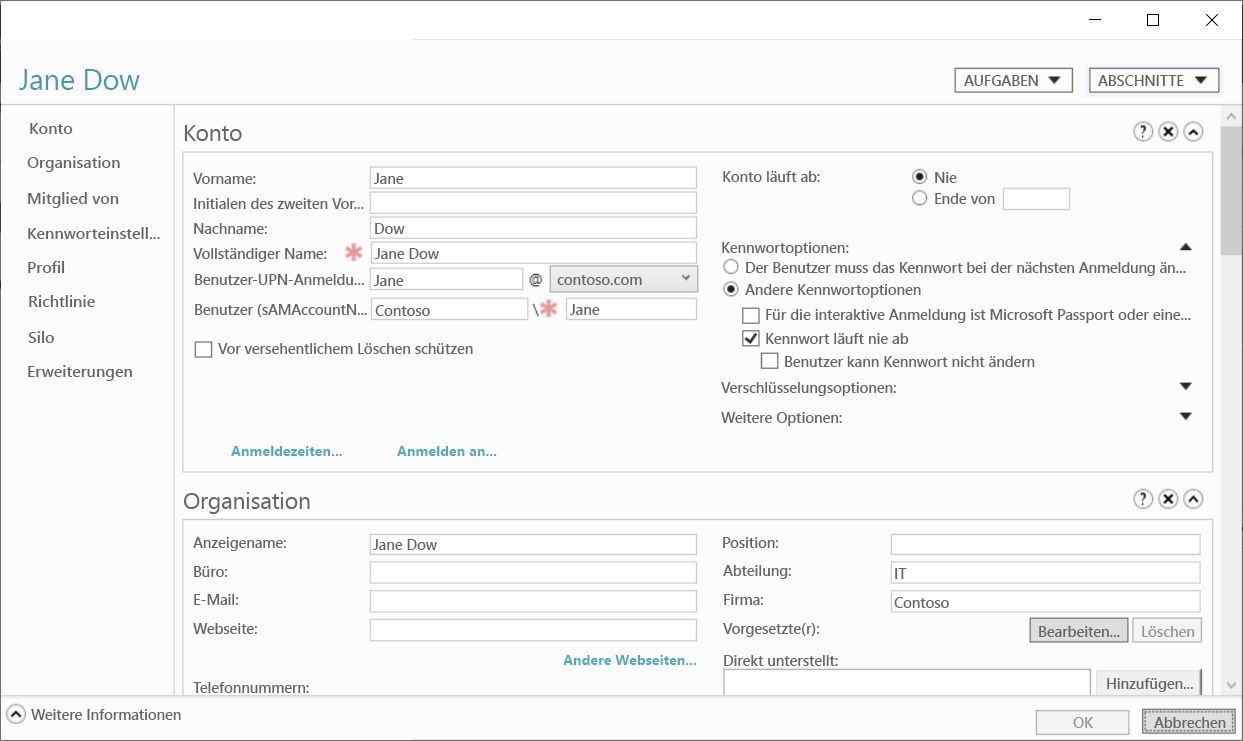Expand the Weitere Optionen section
The height and width of the screenshot is (741, 1243).
(1185, 417)
